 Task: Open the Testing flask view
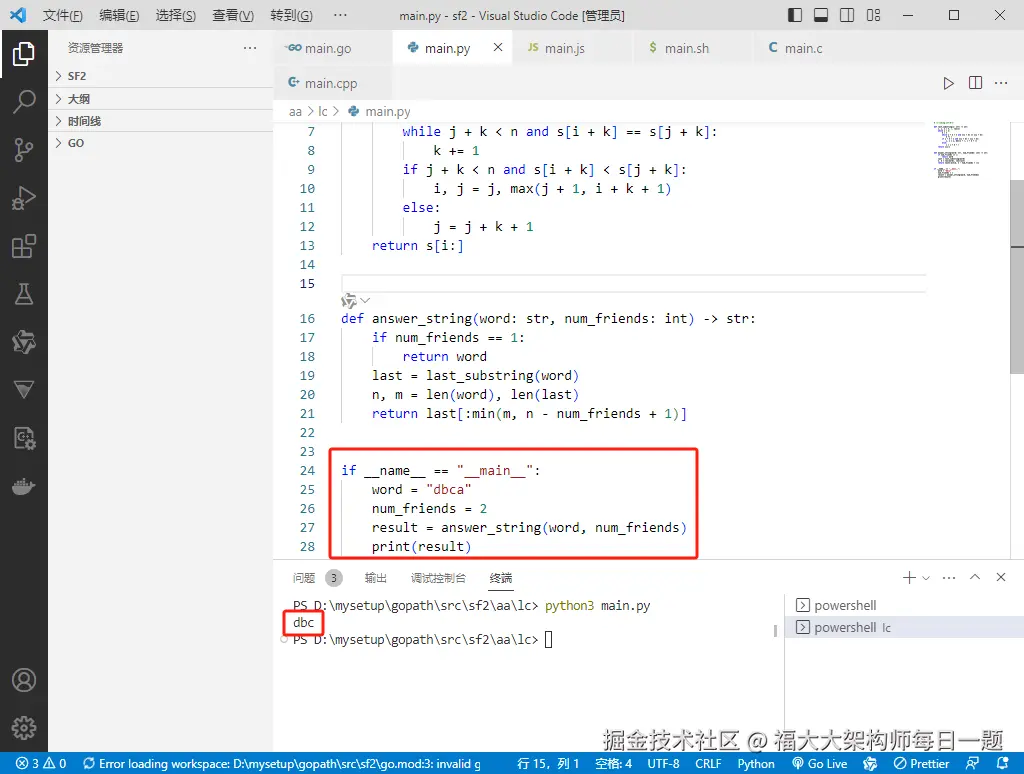pos(24,294)
